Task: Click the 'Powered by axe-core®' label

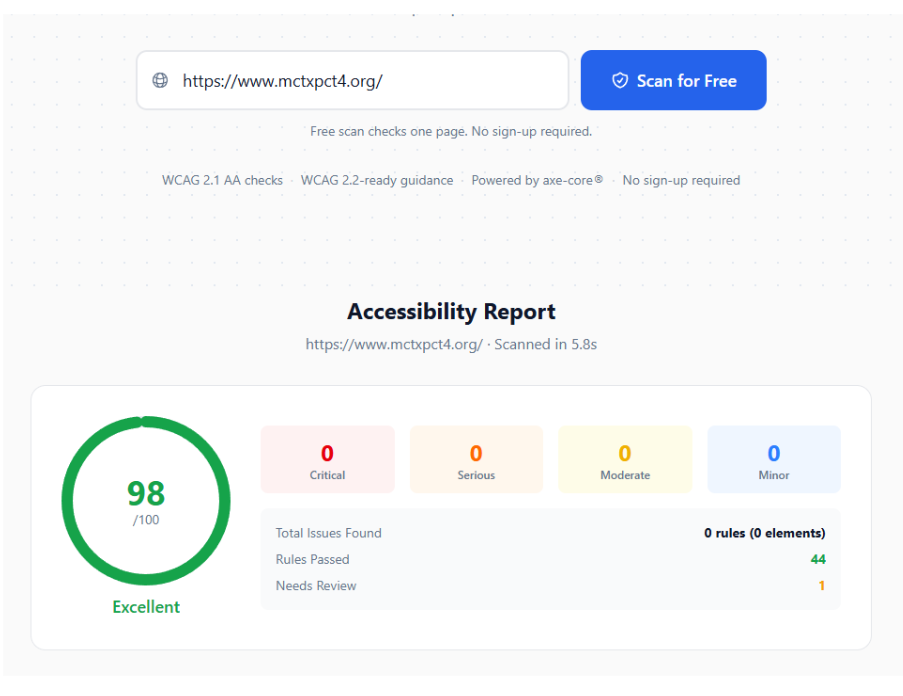Action: click(x=537, y=180)
